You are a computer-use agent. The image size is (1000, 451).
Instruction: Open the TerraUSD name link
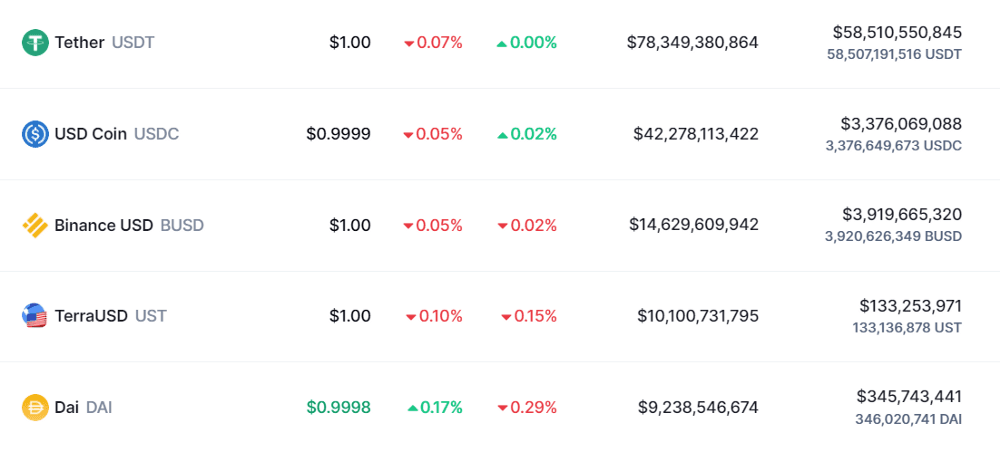91,316
